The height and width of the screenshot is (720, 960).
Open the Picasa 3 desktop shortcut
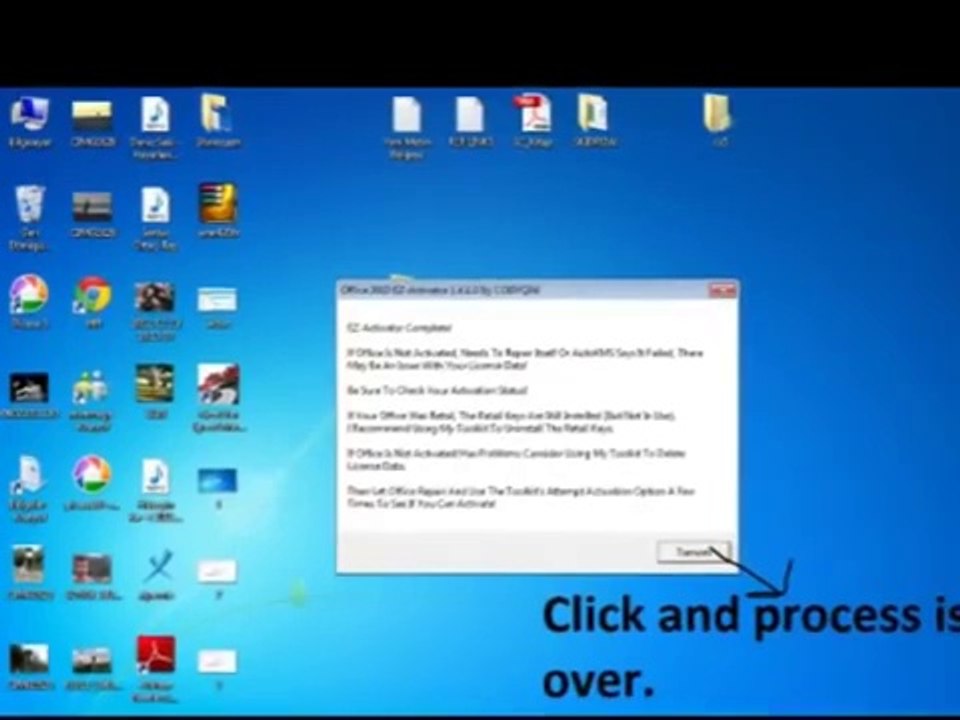[29, 303]
